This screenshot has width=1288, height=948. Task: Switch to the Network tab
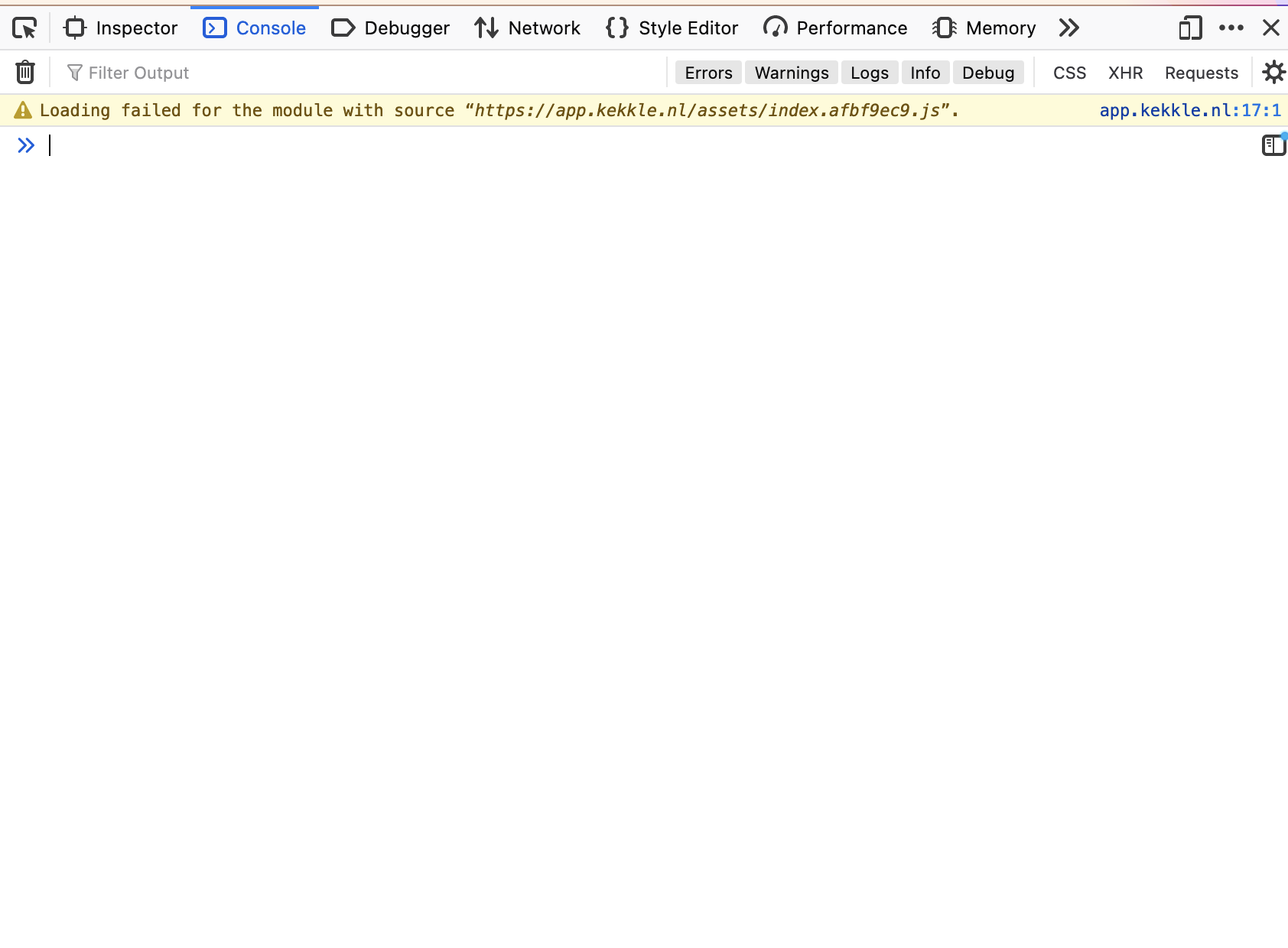[x=526, y=28]
